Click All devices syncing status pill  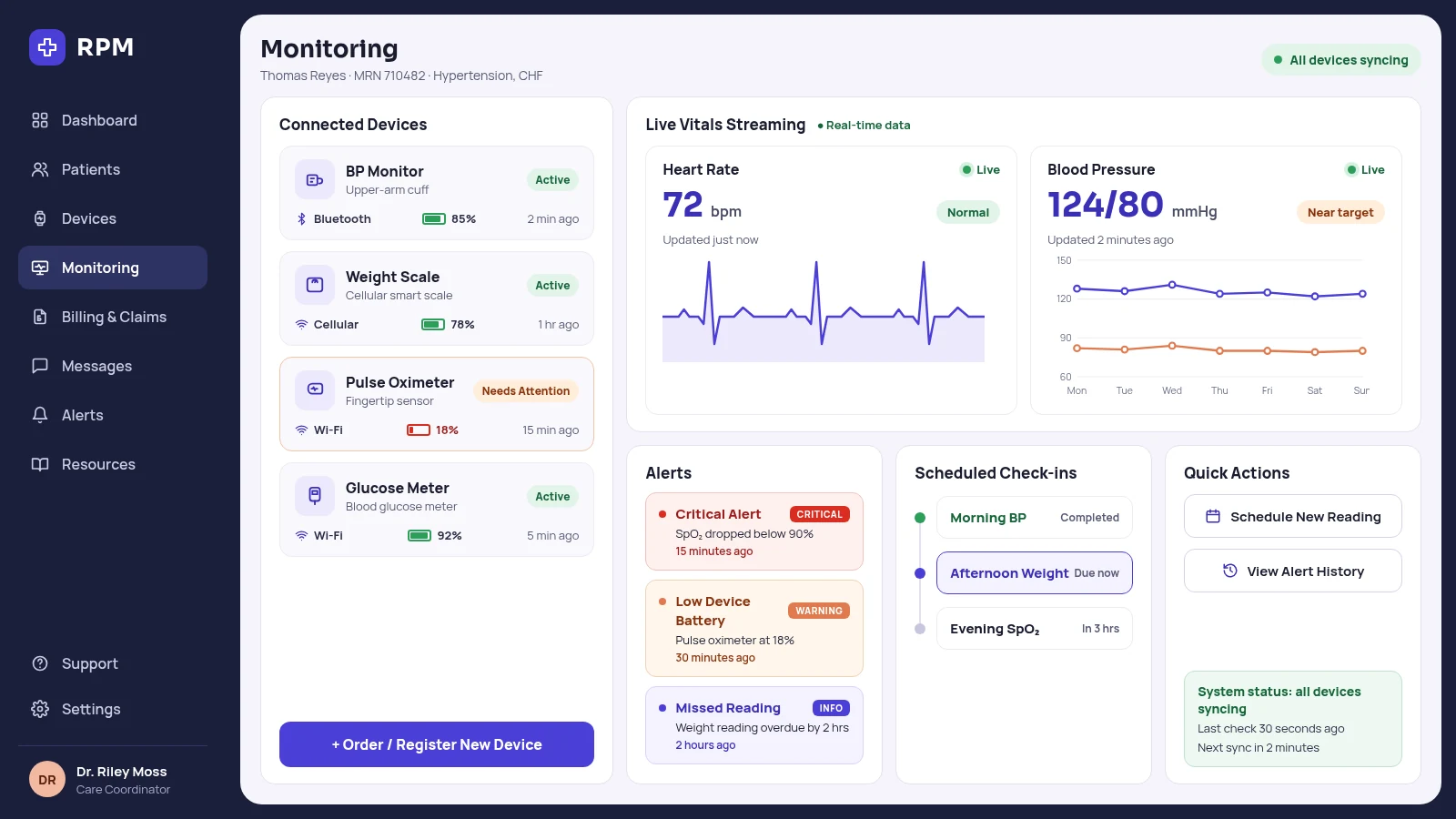pos(1340,60)
